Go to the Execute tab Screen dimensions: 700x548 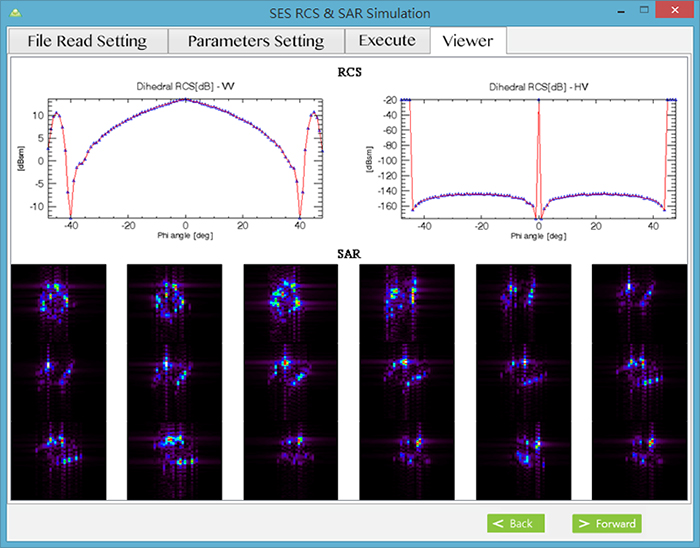pos(386,41)
